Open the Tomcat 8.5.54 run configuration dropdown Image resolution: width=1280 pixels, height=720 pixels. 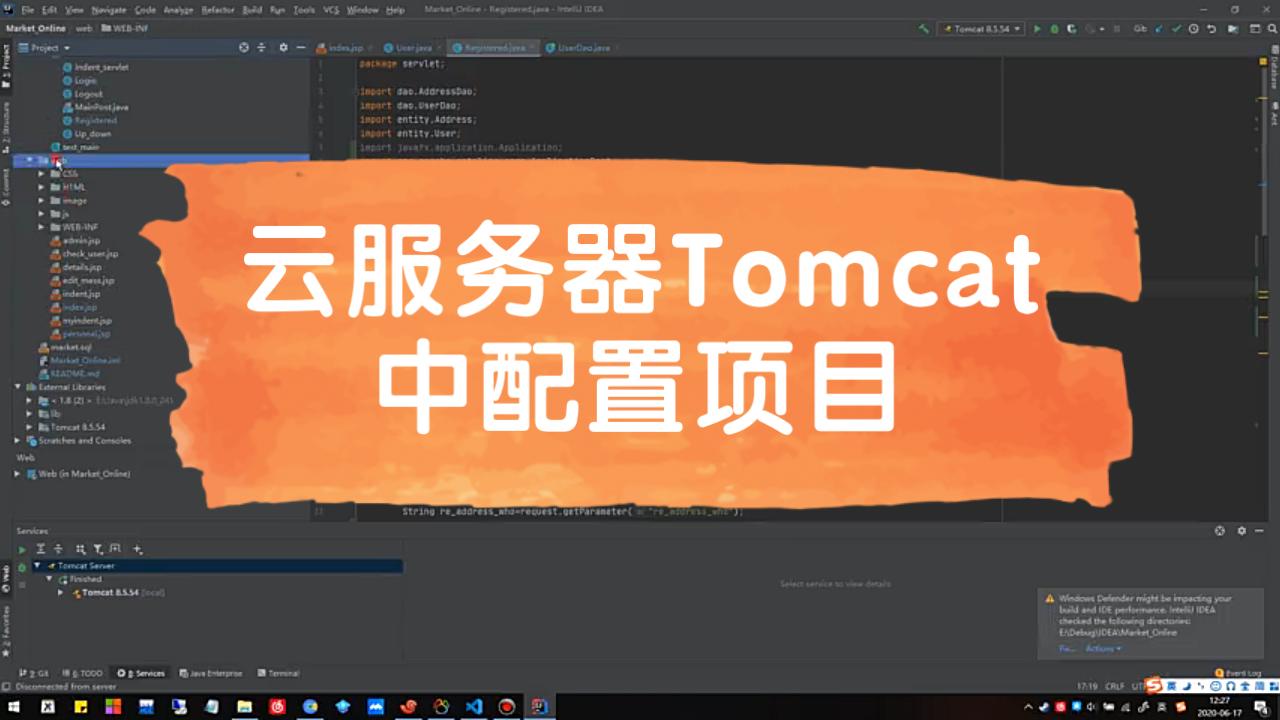(981, 29)
